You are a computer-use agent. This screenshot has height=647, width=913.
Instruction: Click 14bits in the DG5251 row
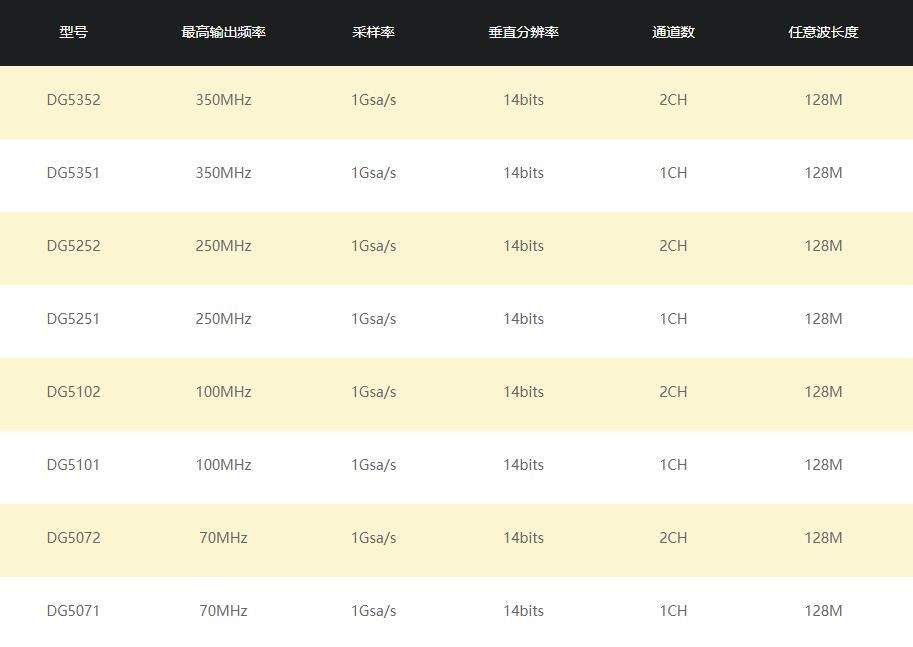pos(523,319)
